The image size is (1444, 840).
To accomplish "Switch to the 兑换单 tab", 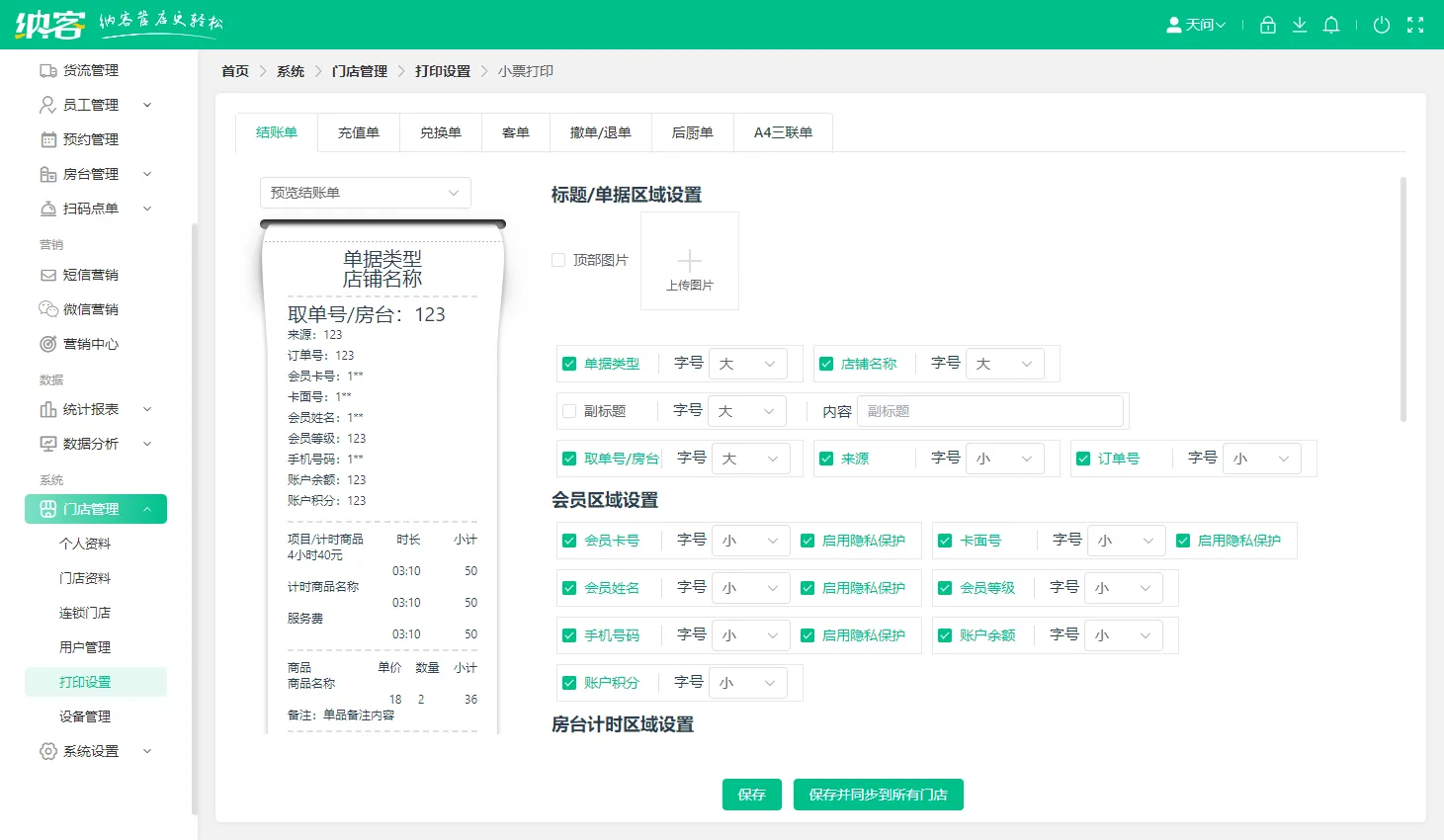I will click(441, 132).
